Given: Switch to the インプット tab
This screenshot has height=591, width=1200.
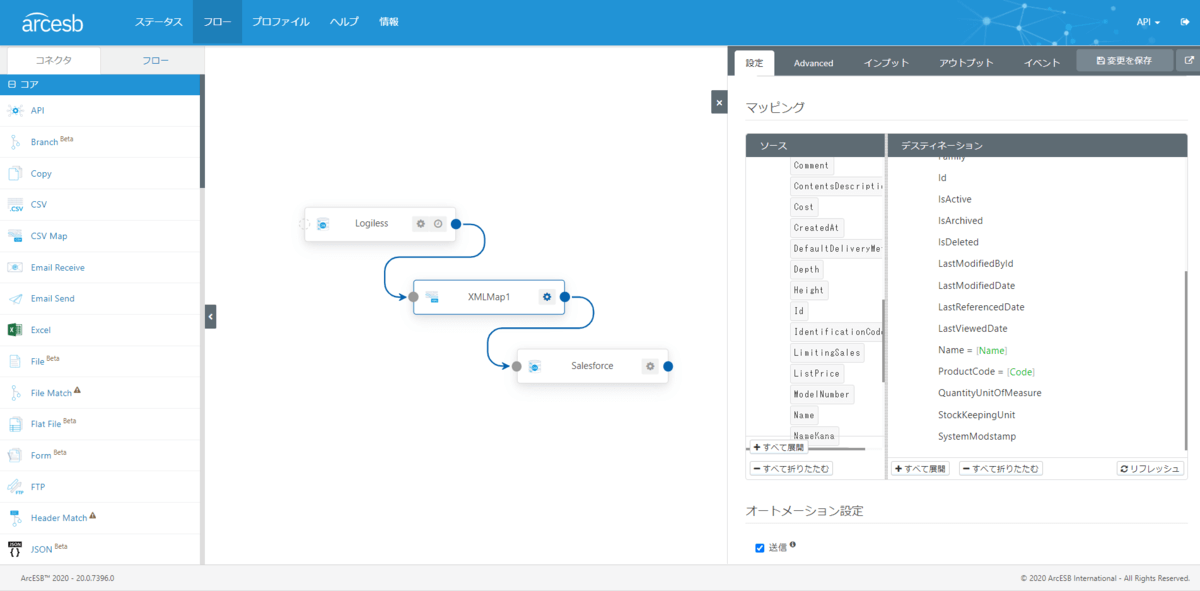Looking at the screenshot, I should (886, 63).
